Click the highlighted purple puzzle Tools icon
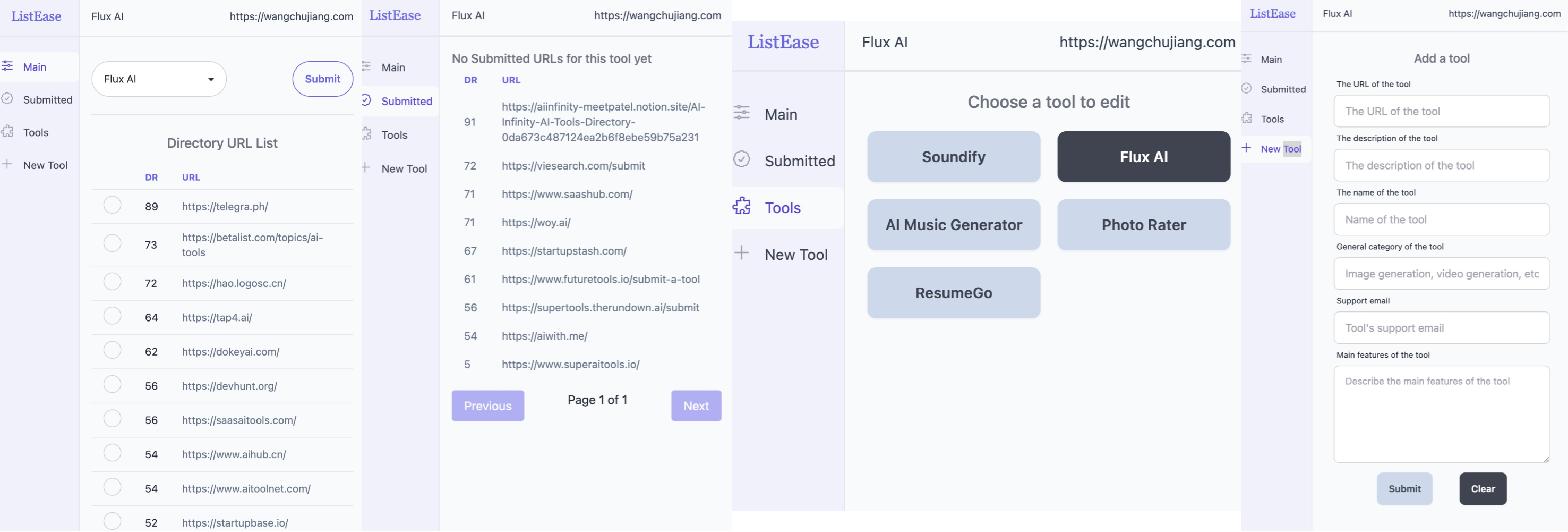 coord(741,207)
